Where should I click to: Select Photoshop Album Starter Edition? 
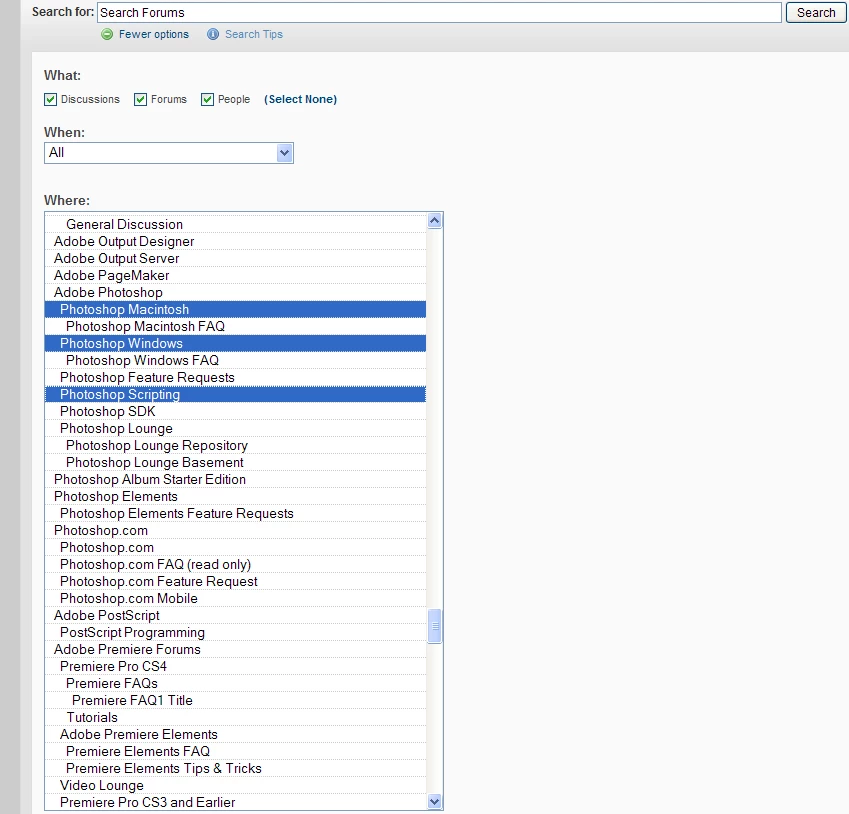point(236,479)
